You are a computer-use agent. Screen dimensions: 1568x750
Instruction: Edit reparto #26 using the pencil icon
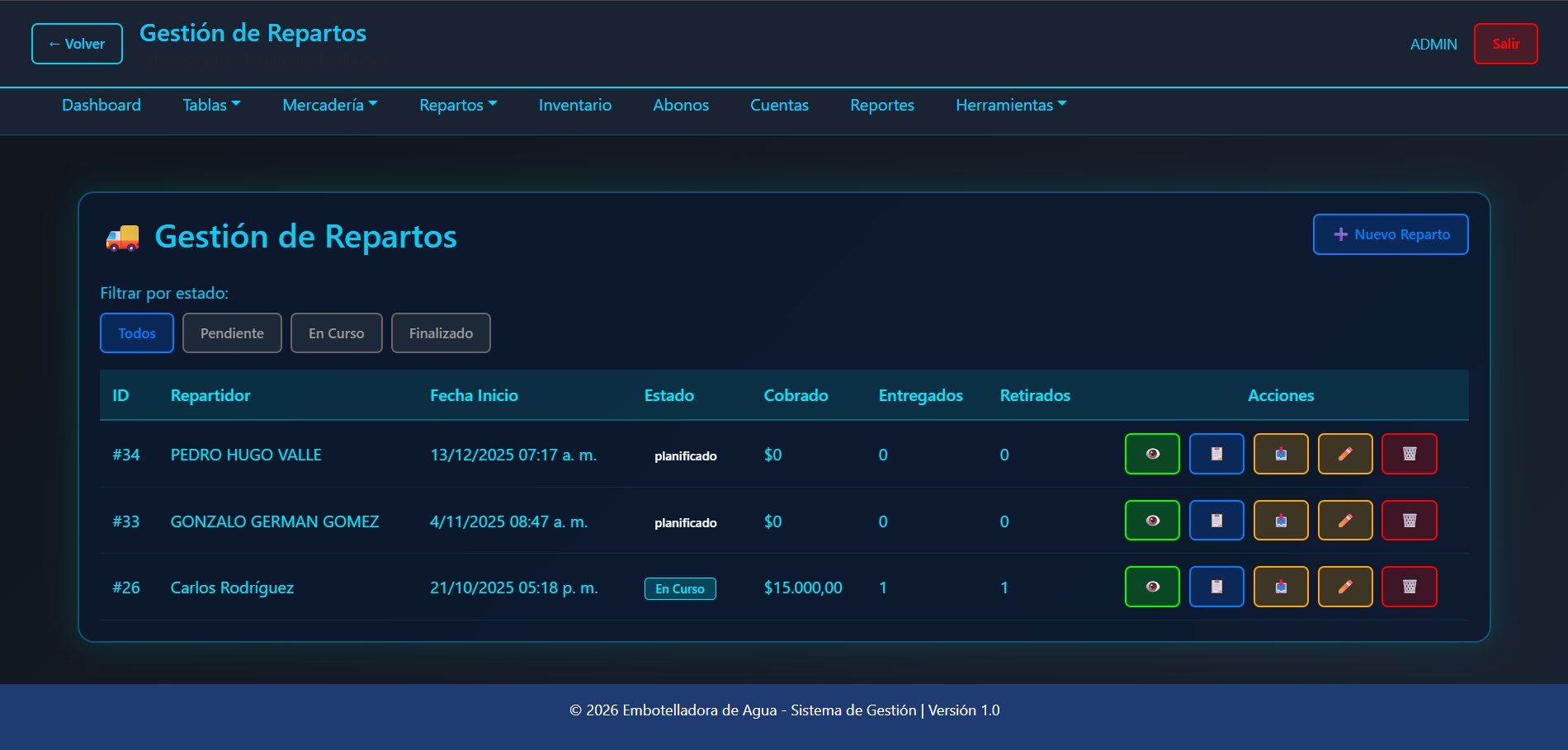tap(1345, 587)
